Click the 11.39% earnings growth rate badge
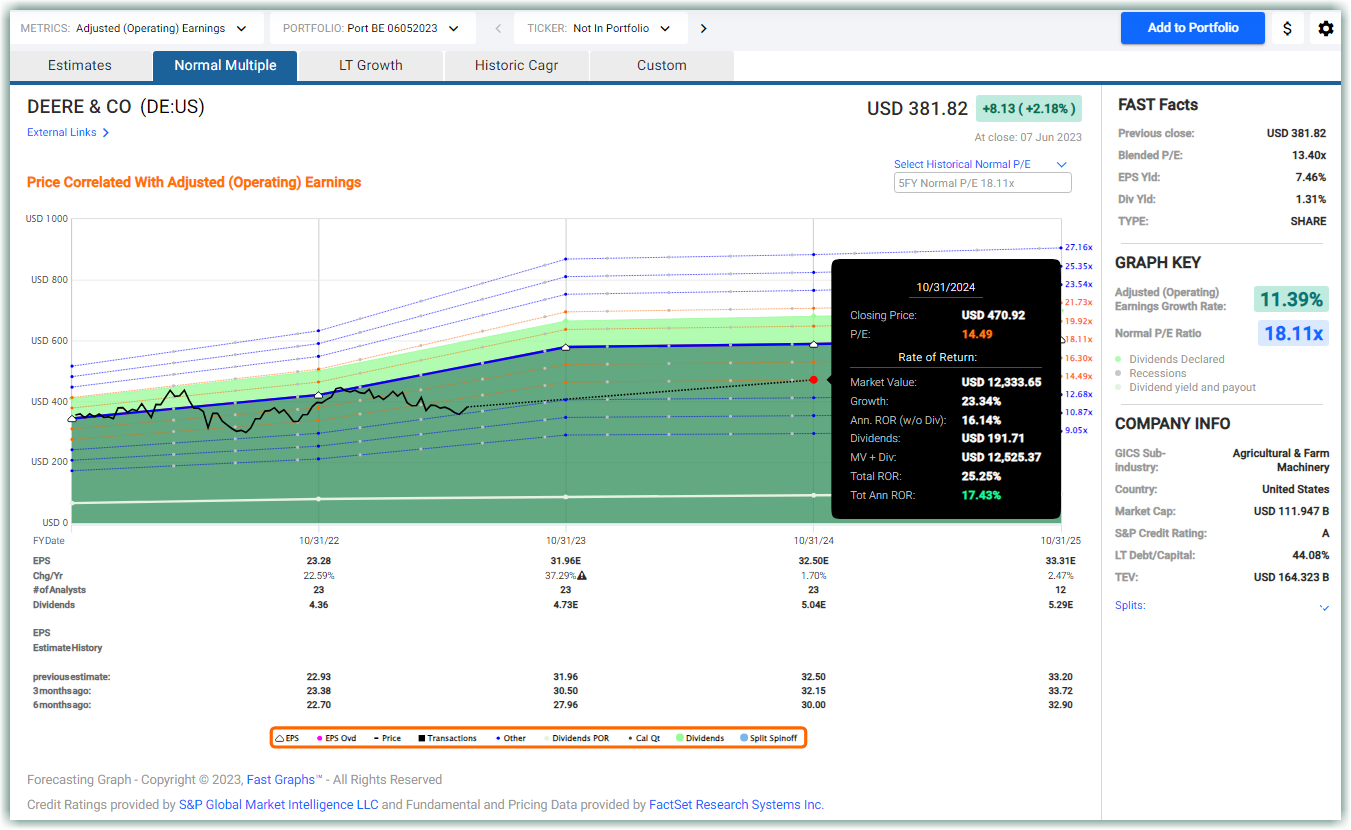The height and width of the screenshot is (830, 1351). pos(1292,299)
